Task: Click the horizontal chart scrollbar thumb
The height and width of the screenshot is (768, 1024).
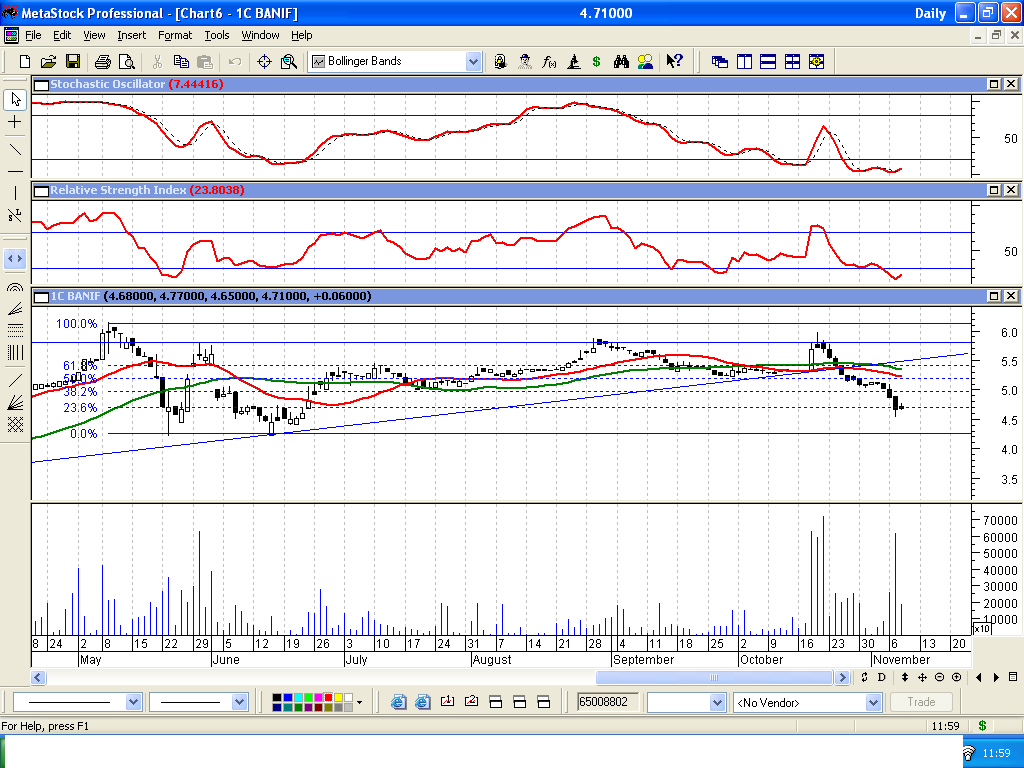Action: [713, 678]
